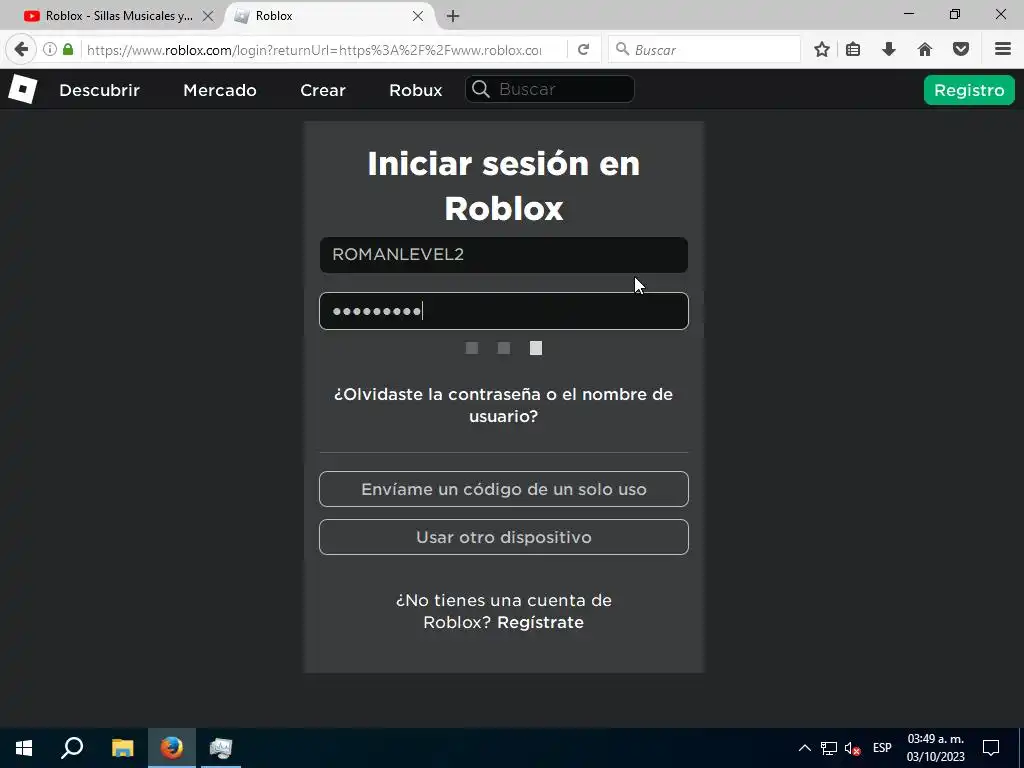
Task: Open network status icon in tray
Action: (x=829, y=748)
